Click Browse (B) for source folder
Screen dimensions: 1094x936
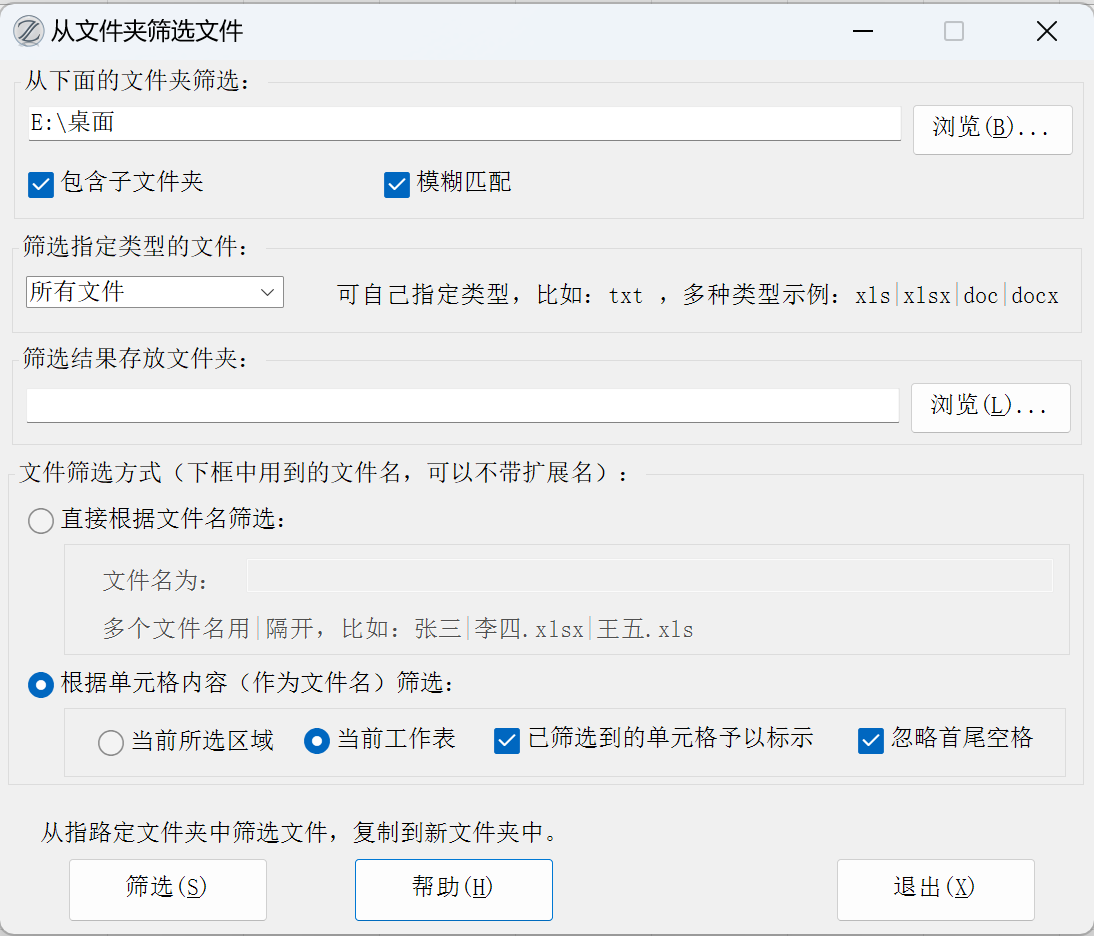click(992, 129)
